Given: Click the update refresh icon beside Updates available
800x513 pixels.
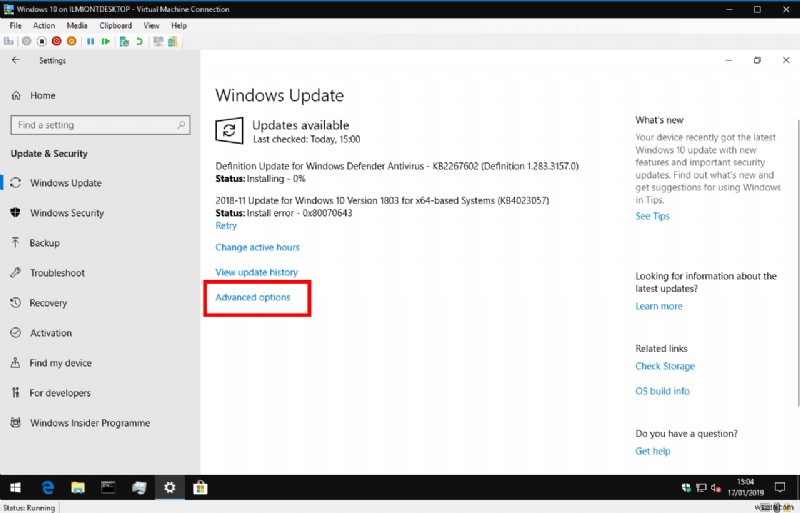Looking at the screenshot, I should coord(229,131).
